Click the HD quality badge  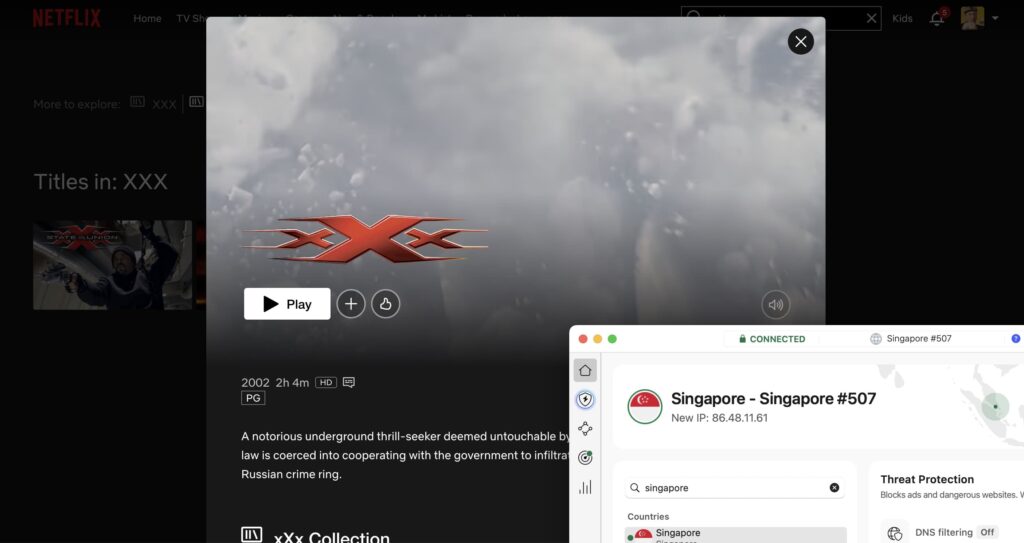click(326, 382)
